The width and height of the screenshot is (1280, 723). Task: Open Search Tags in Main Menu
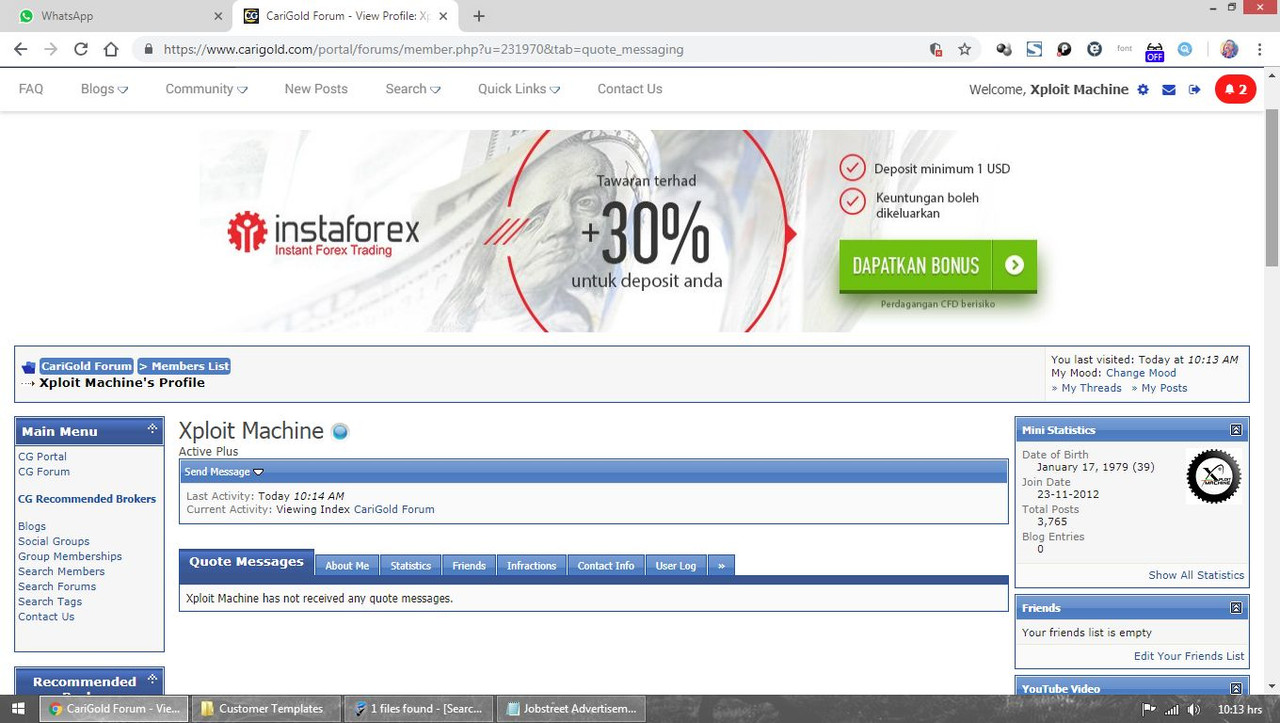(50, 601)
